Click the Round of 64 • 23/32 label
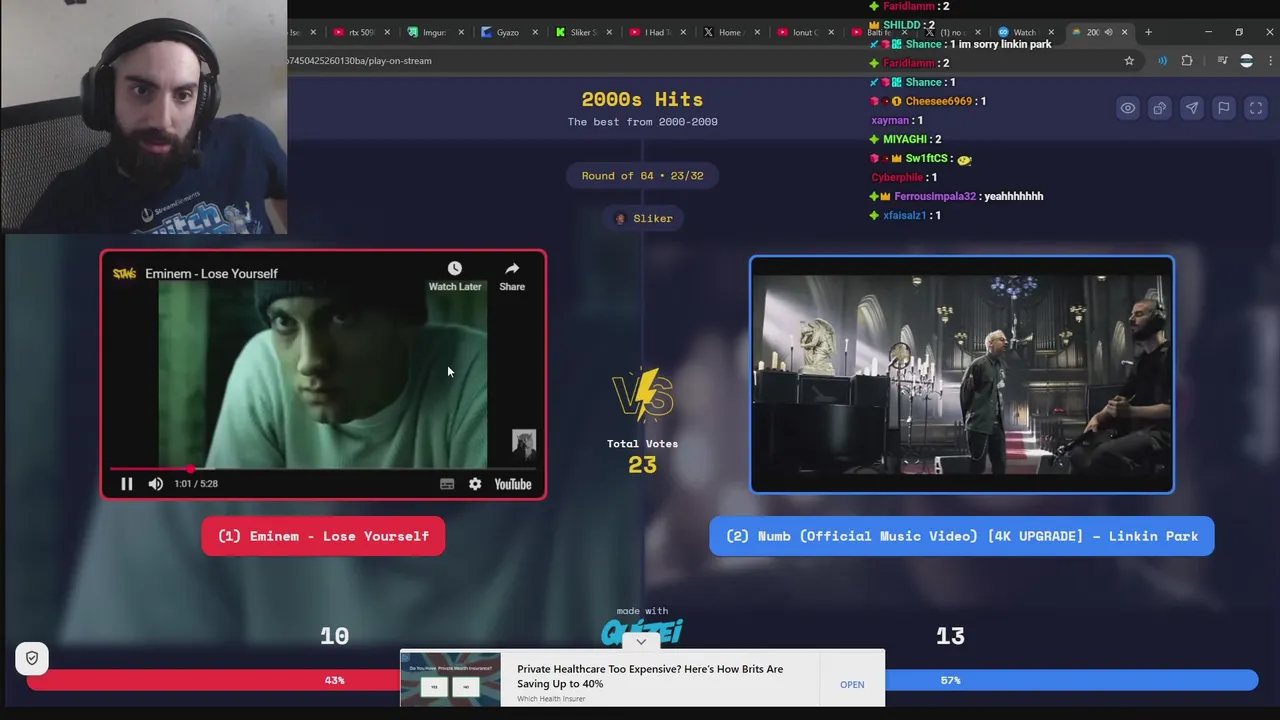 point(642,176)
